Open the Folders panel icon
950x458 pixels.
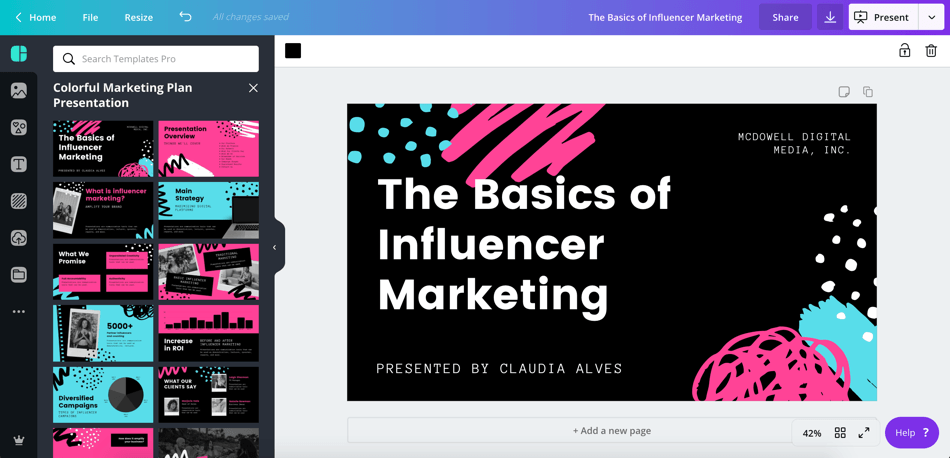tap(19, 274)
